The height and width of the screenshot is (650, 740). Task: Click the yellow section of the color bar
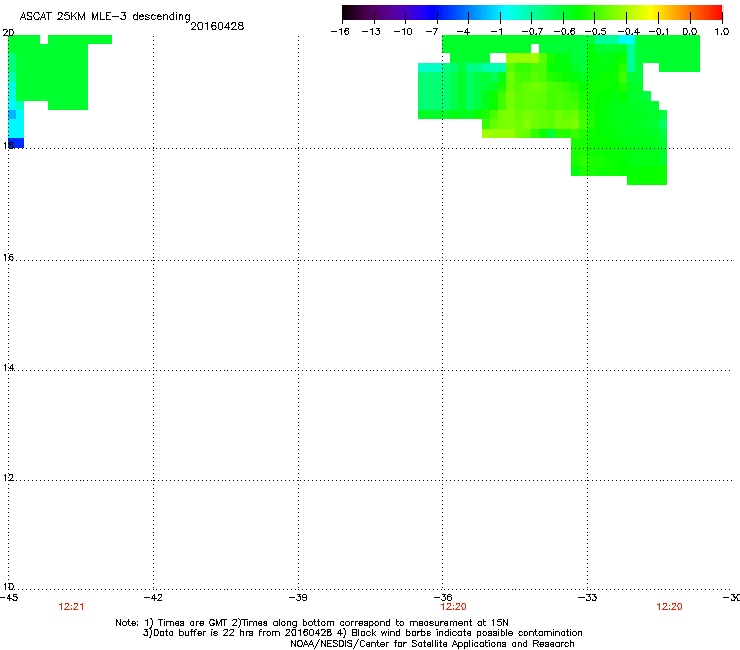click(654, 12)
